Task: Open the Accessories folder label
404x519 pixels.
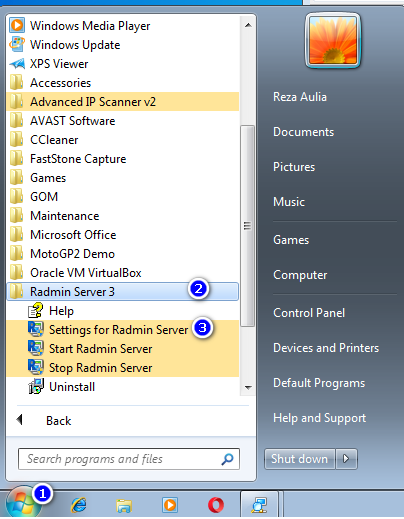Action: (60, 83)
